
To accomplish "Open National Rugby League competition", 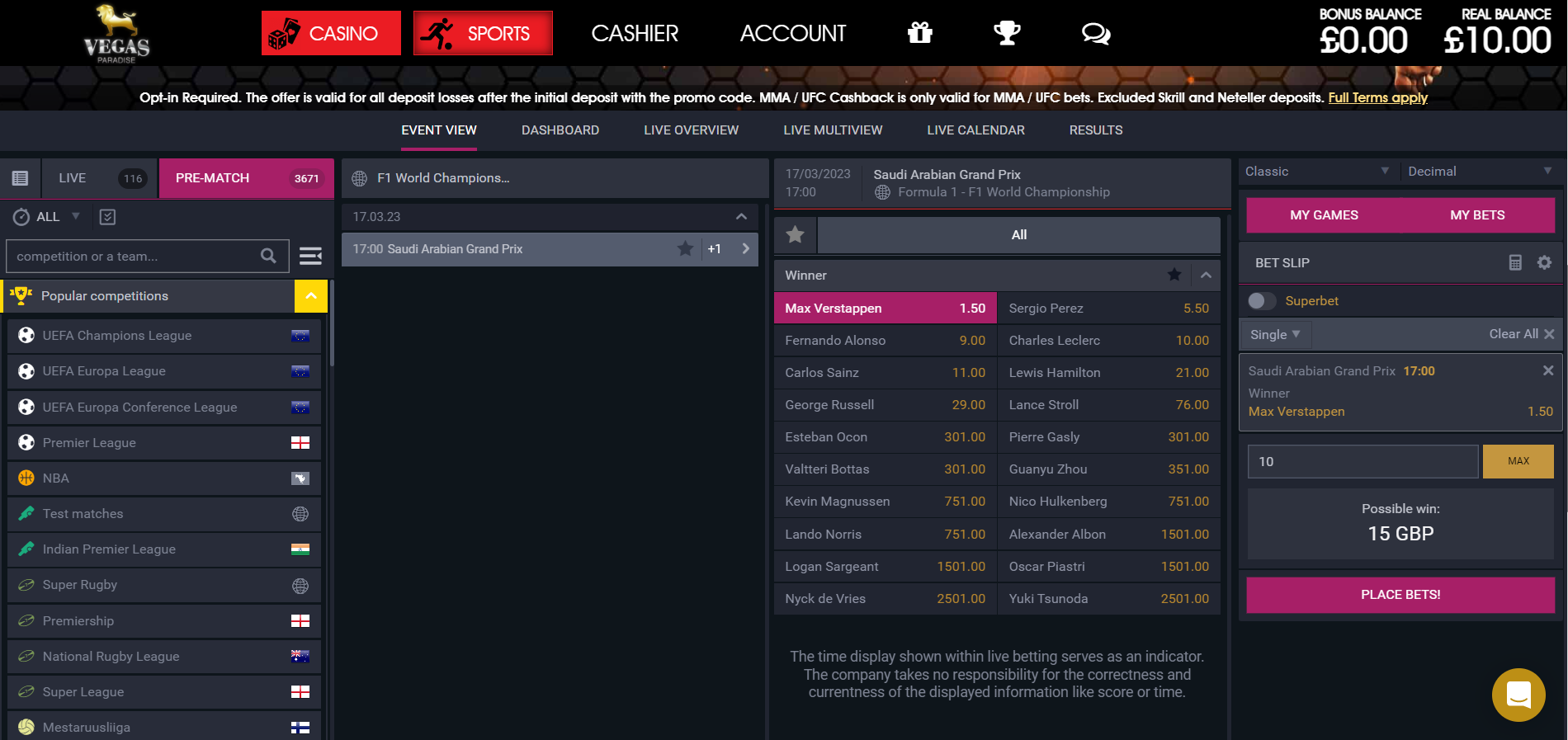I will pyautogui.click(x=164, y=656).
